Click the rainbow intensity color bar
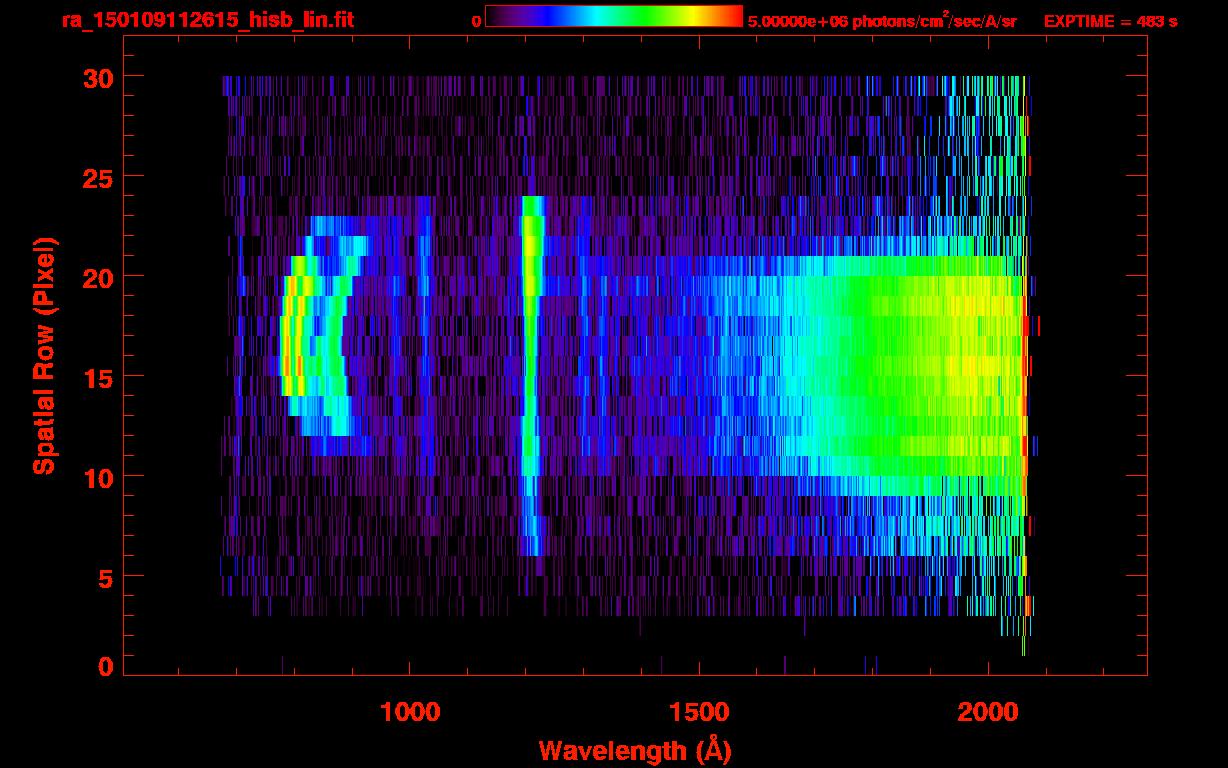The image size is (1228, 768). pos(613,16)
